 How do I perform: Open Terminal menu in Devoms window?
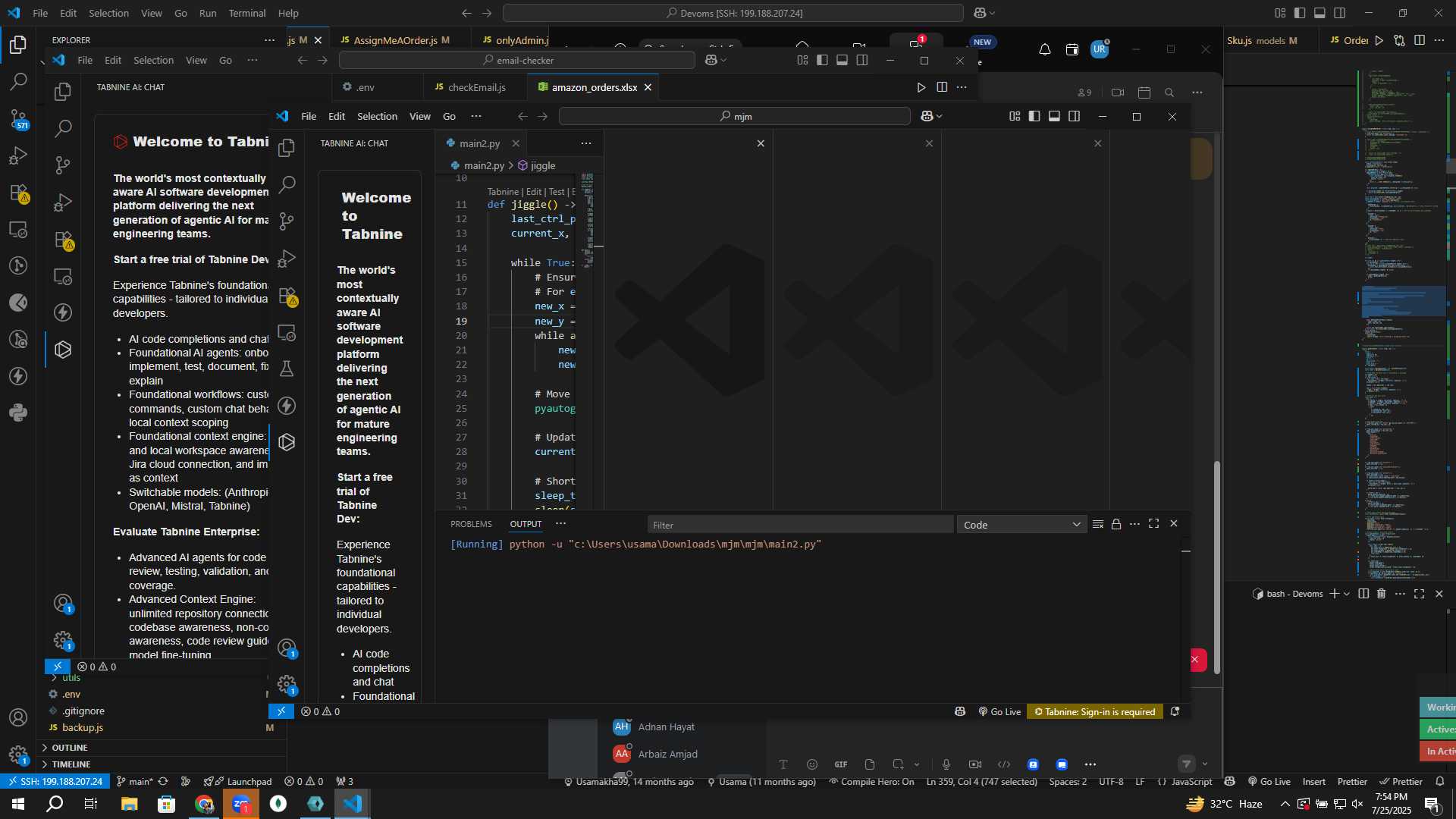click(x=247, y=13)
